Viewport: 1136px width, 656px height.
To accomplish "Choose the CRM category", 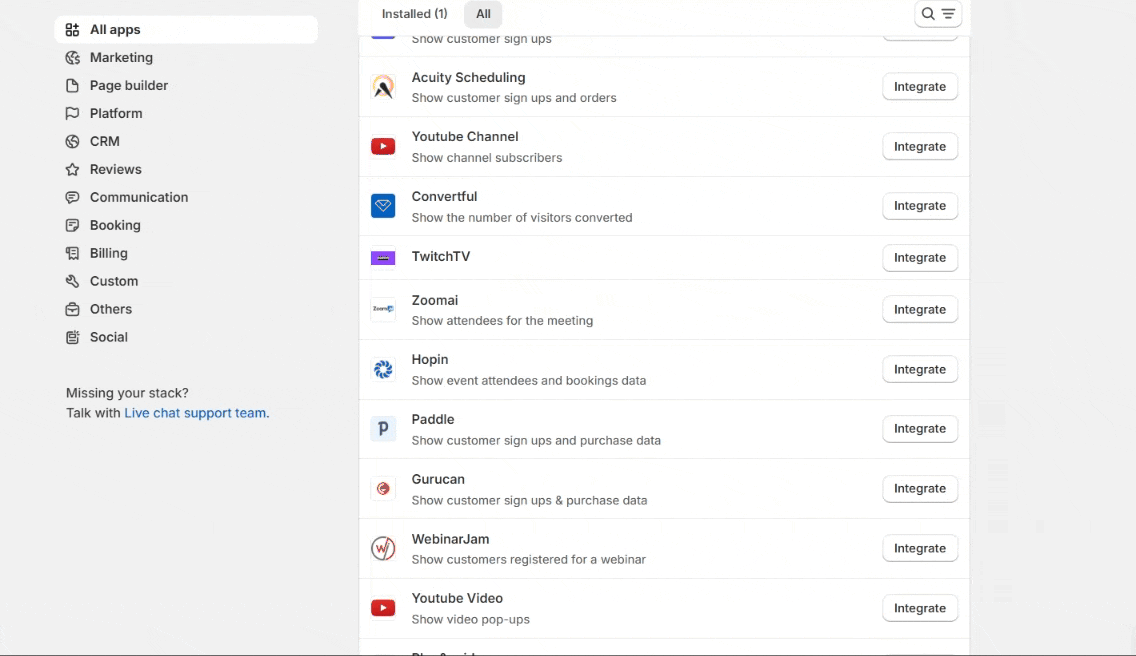I will tap(104, 142).
